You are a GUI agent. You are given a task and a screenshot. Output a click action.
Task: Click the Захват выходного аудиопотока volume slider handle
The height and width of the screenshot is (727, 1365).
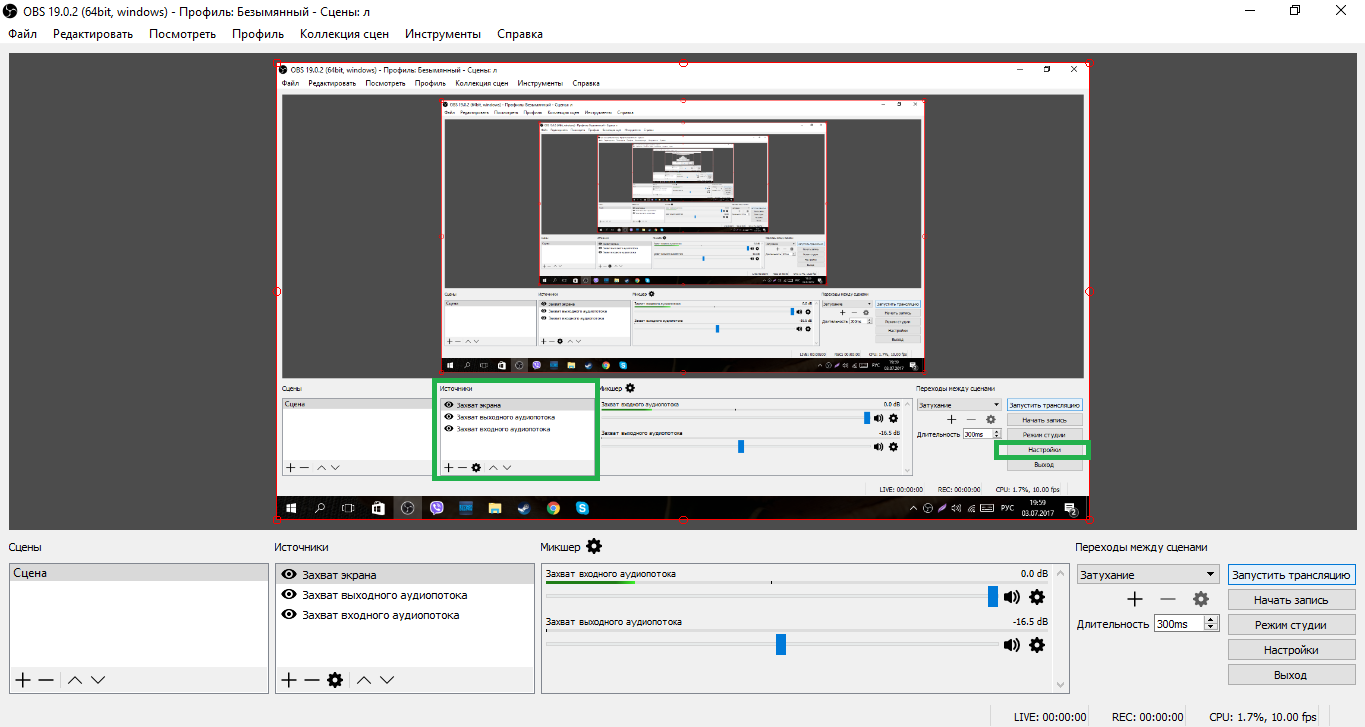[x=781, y=645]
